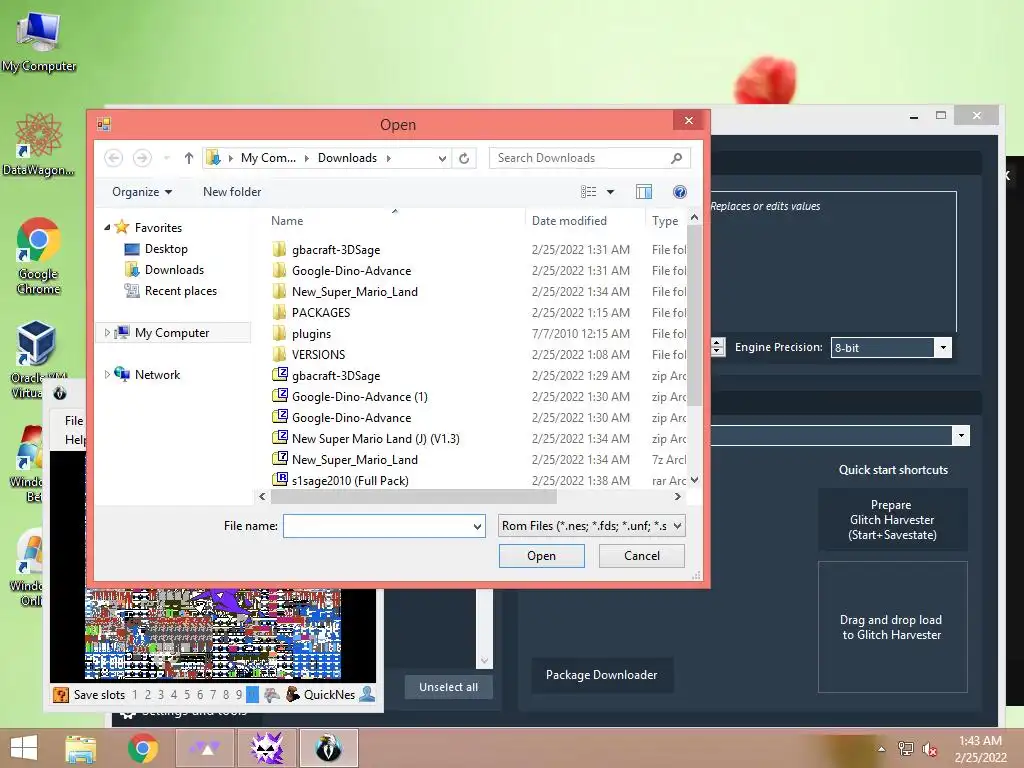Click the question block icon in the emulator
1024x768 pixels.
(x=61, y=695)
